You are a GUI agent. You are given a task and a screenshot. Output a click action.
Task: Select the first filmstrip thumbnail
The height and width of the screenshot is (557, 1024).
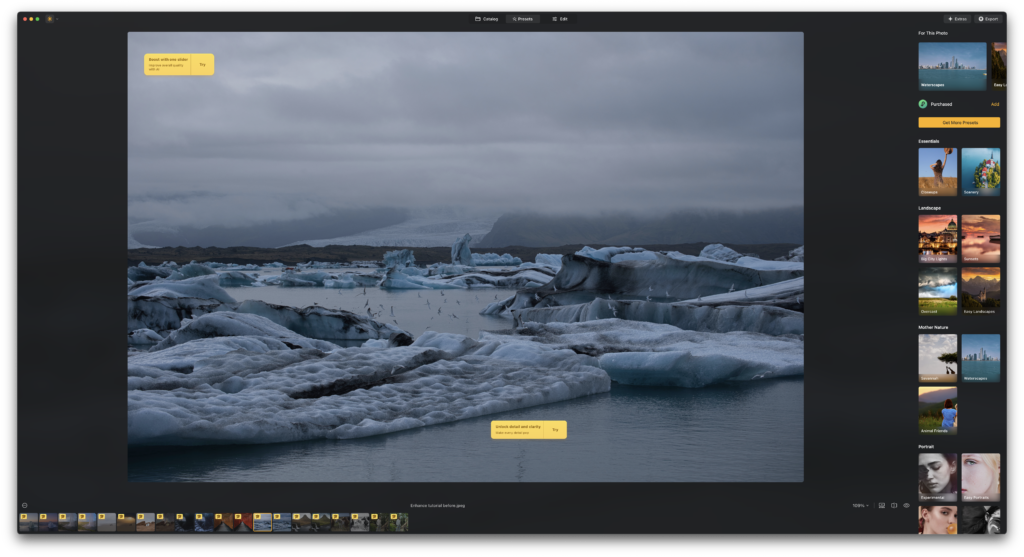click(x=28, y=522)
